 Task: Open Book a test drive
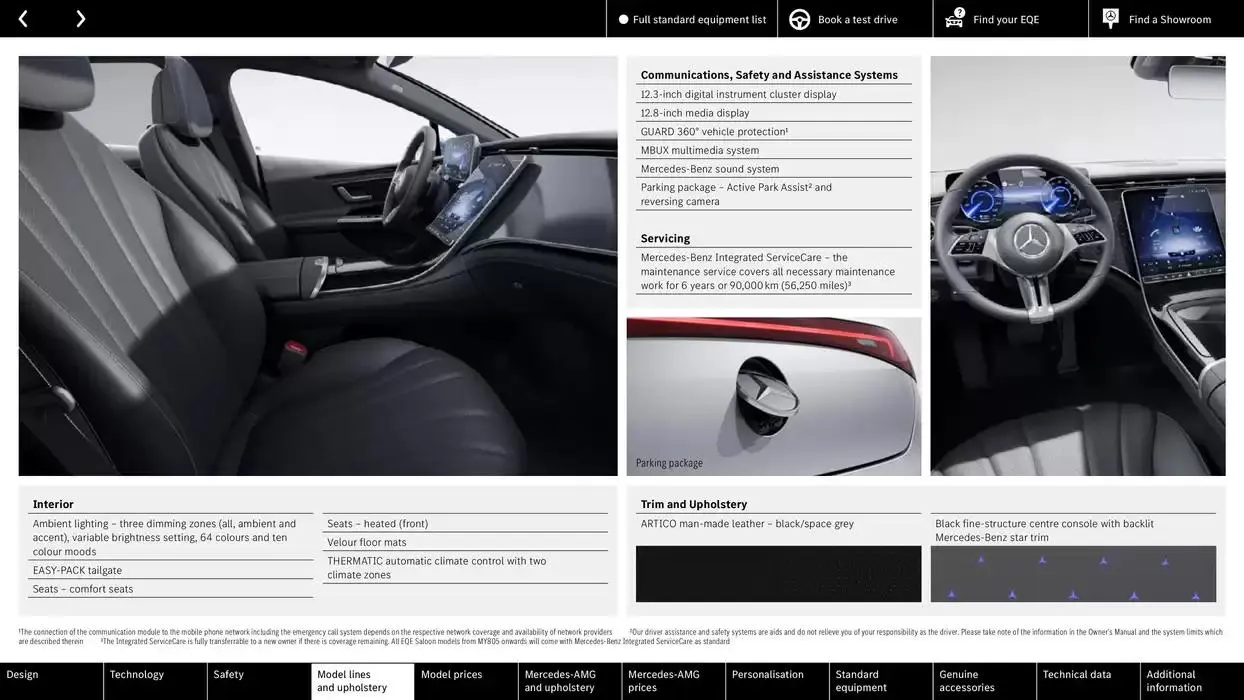tap(855, 19)
